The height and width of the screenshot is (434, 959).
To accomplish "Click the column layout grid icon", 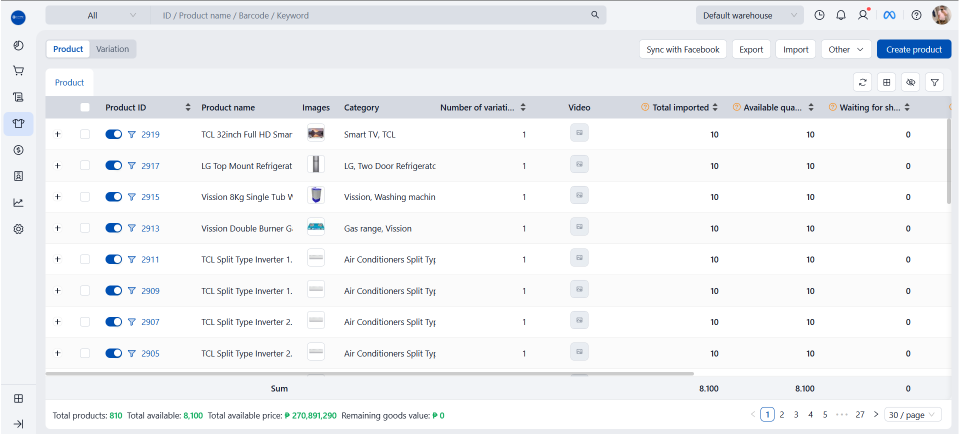I will click(887, 82).
